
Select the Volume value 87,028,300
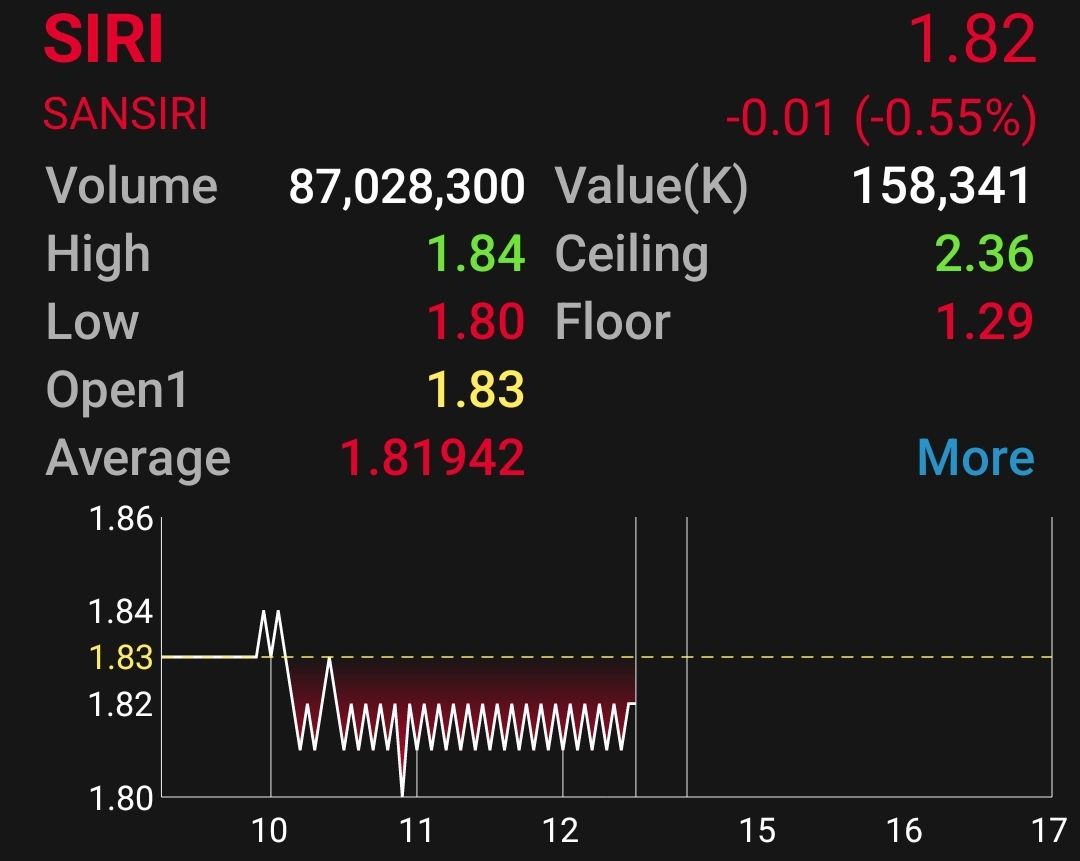(406, 186)
